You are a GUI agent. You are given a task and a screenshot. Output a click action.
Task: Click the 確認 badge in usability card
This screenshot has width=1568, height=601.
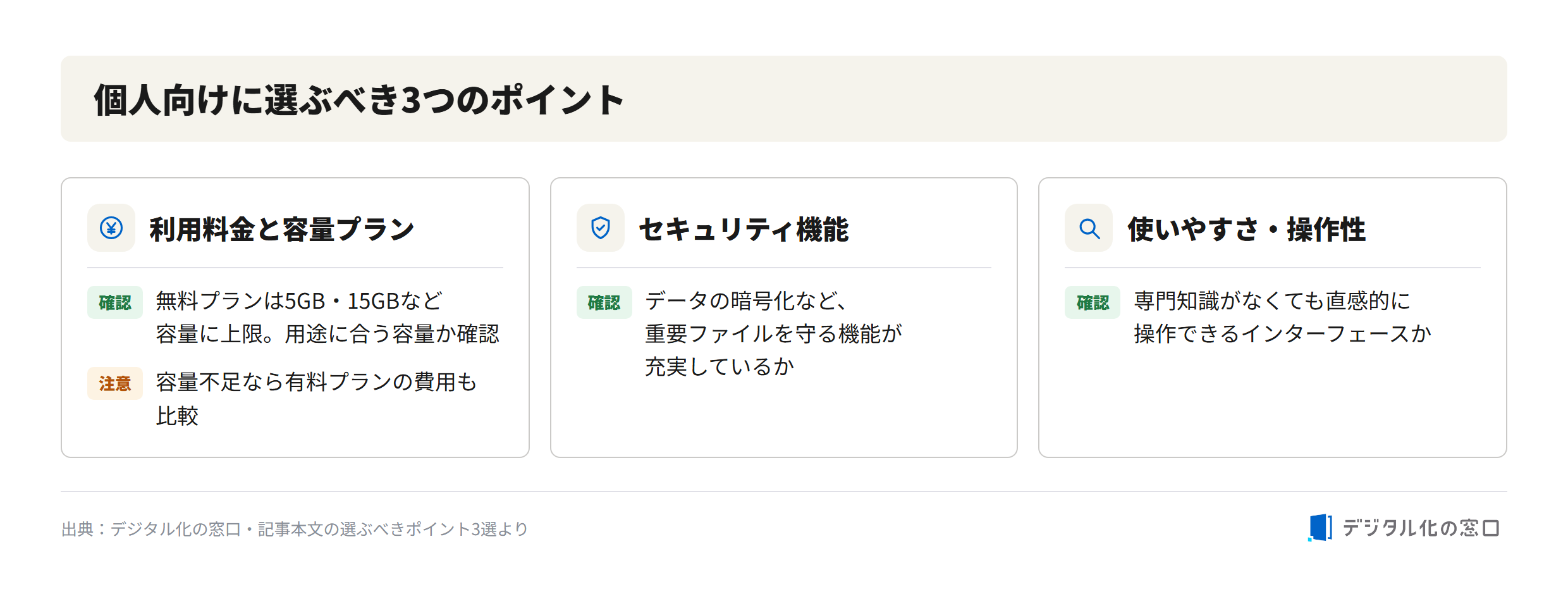click(1093, 302)
